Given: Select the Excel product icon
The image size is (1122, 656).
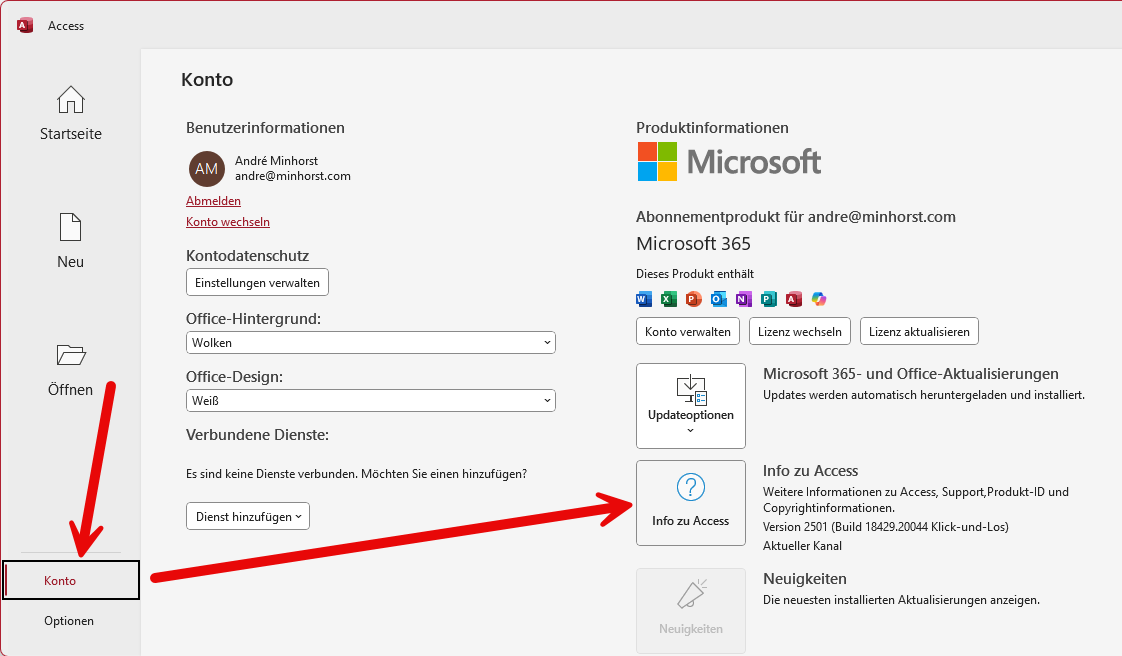Looking at the screenshot, I should [669, 298].
